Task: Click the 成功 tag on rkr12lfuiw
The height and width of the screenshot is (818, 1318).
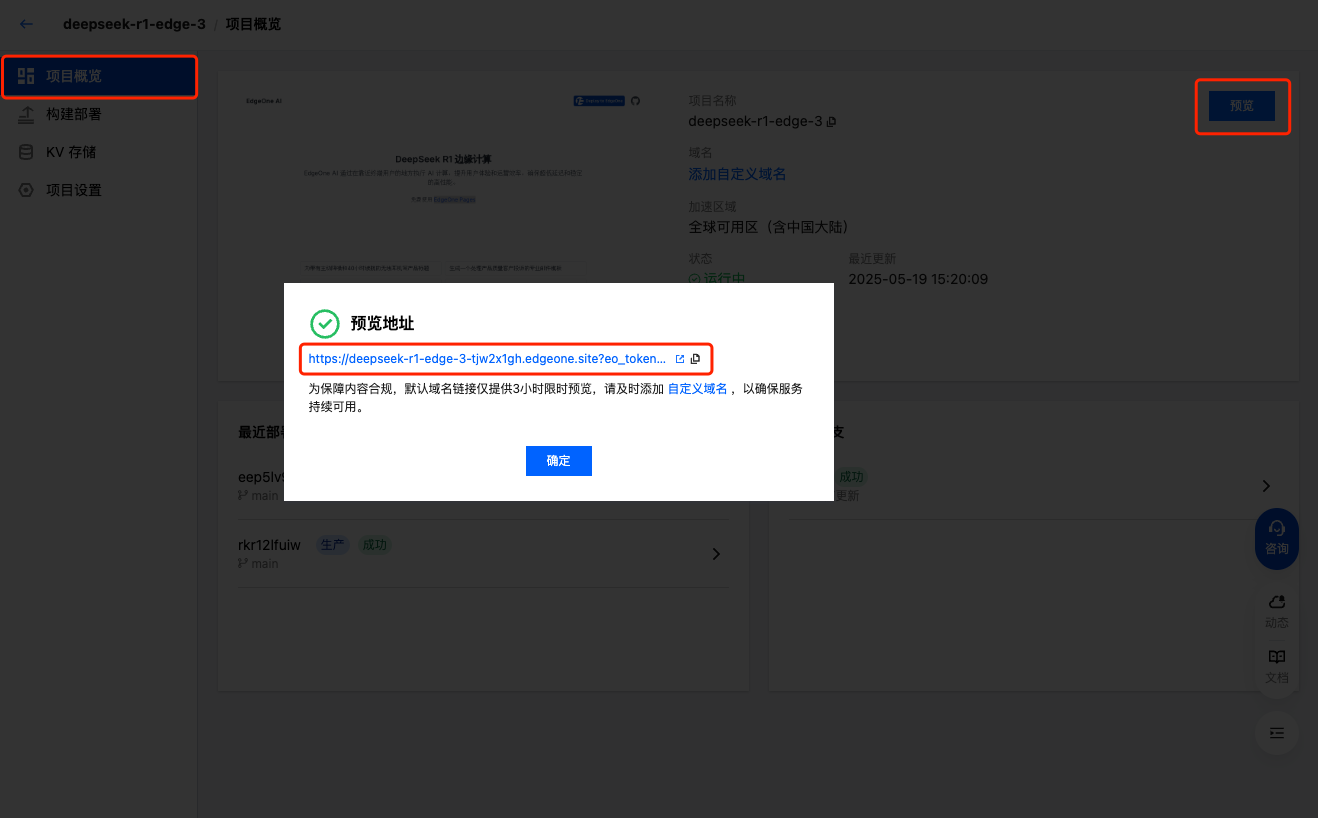Action: (375, 545)
